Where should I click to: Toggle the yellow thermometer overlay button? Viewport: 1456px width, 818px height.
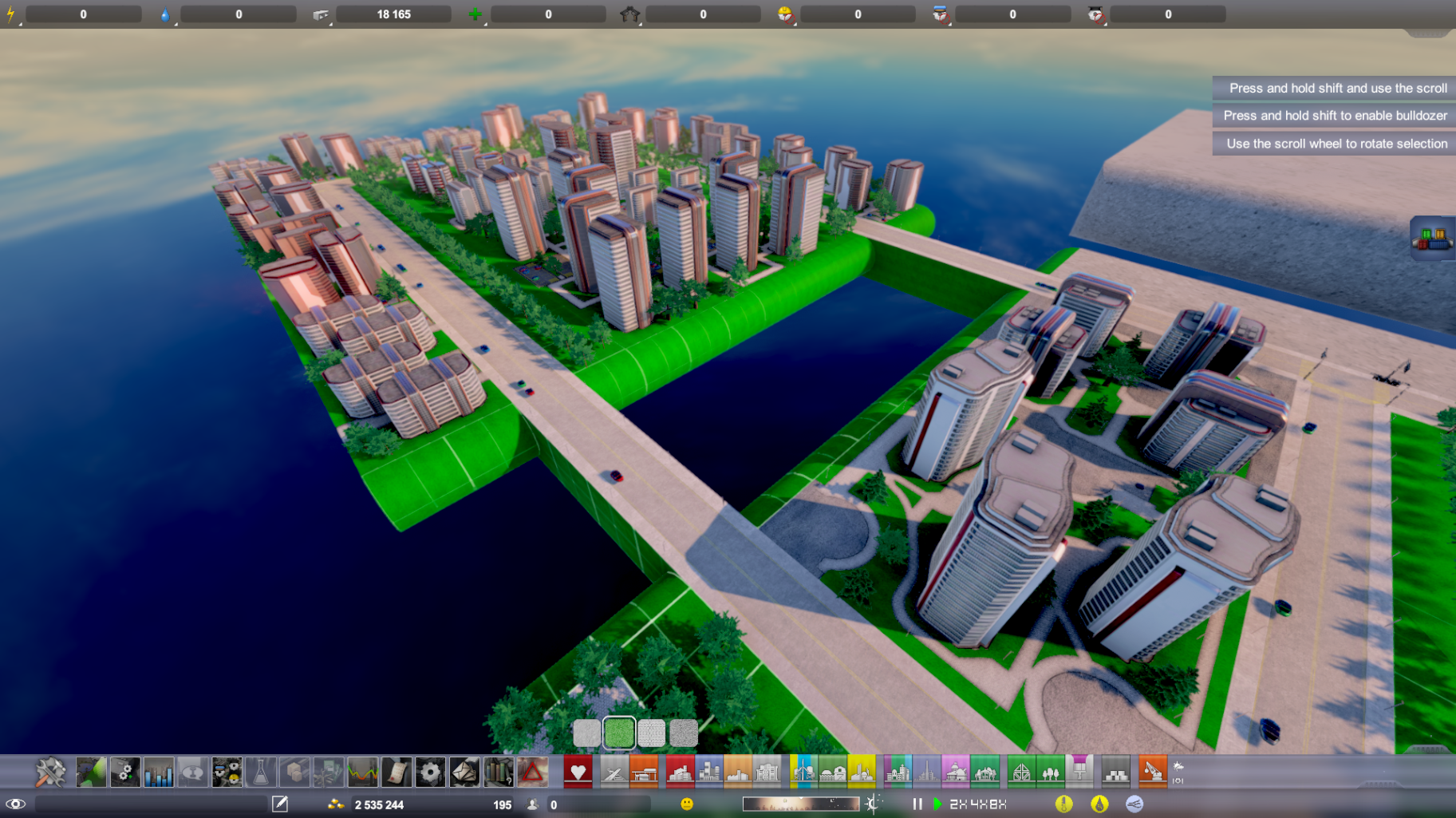pyautogui.click(x=1063, y=804)
